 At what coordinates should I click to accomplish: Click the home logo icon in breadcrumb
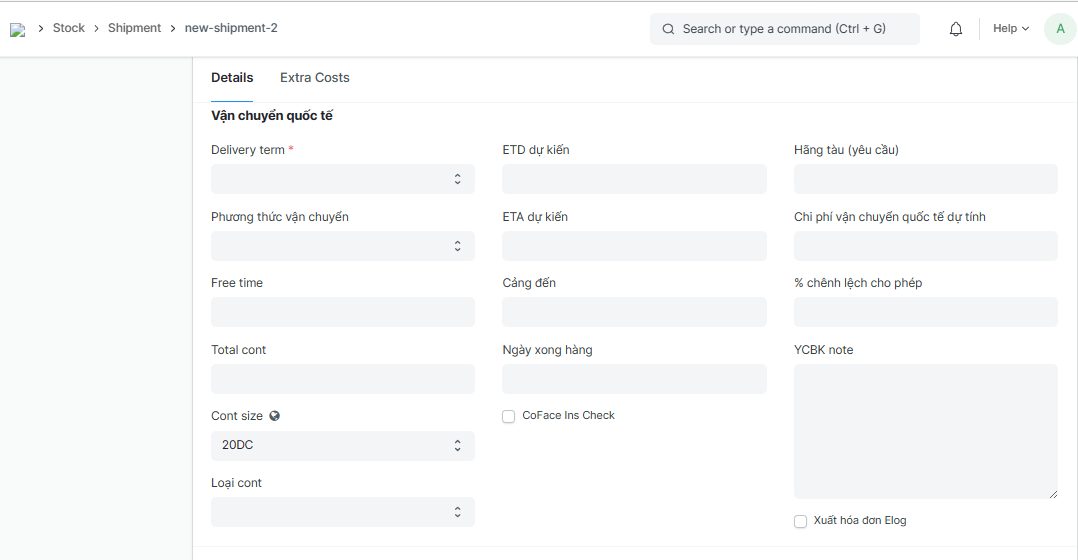17,30
